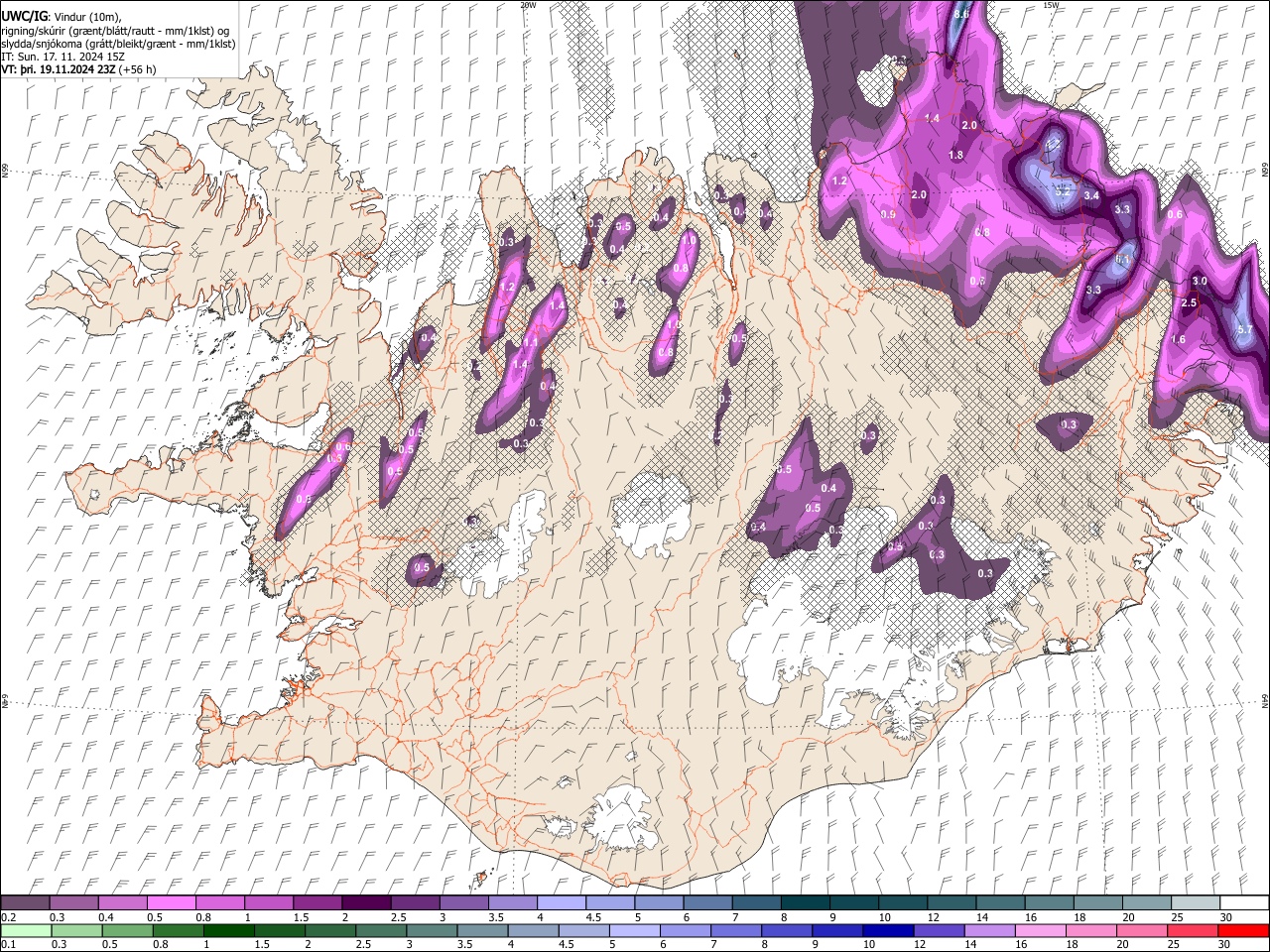Click the light lavender snow swatch marked 4
Image resolution: width=1270 pixels, height=952 pixels.
[562, 903]
